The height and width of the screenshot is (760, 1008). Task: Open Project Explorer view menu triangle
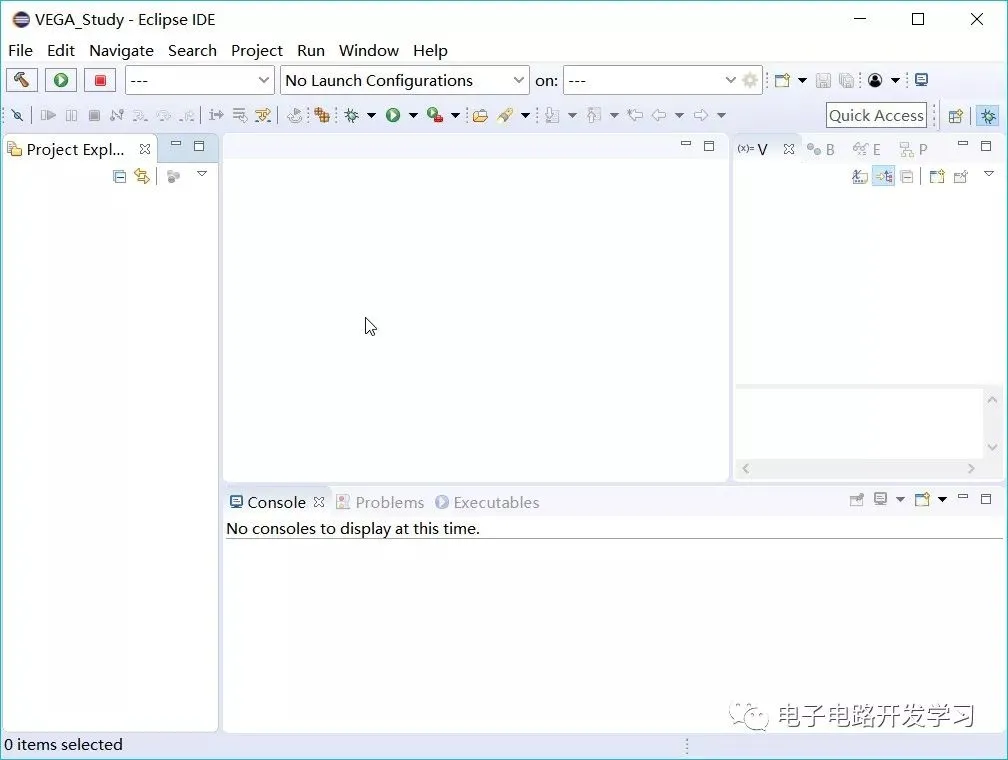[x=202, y=174]
